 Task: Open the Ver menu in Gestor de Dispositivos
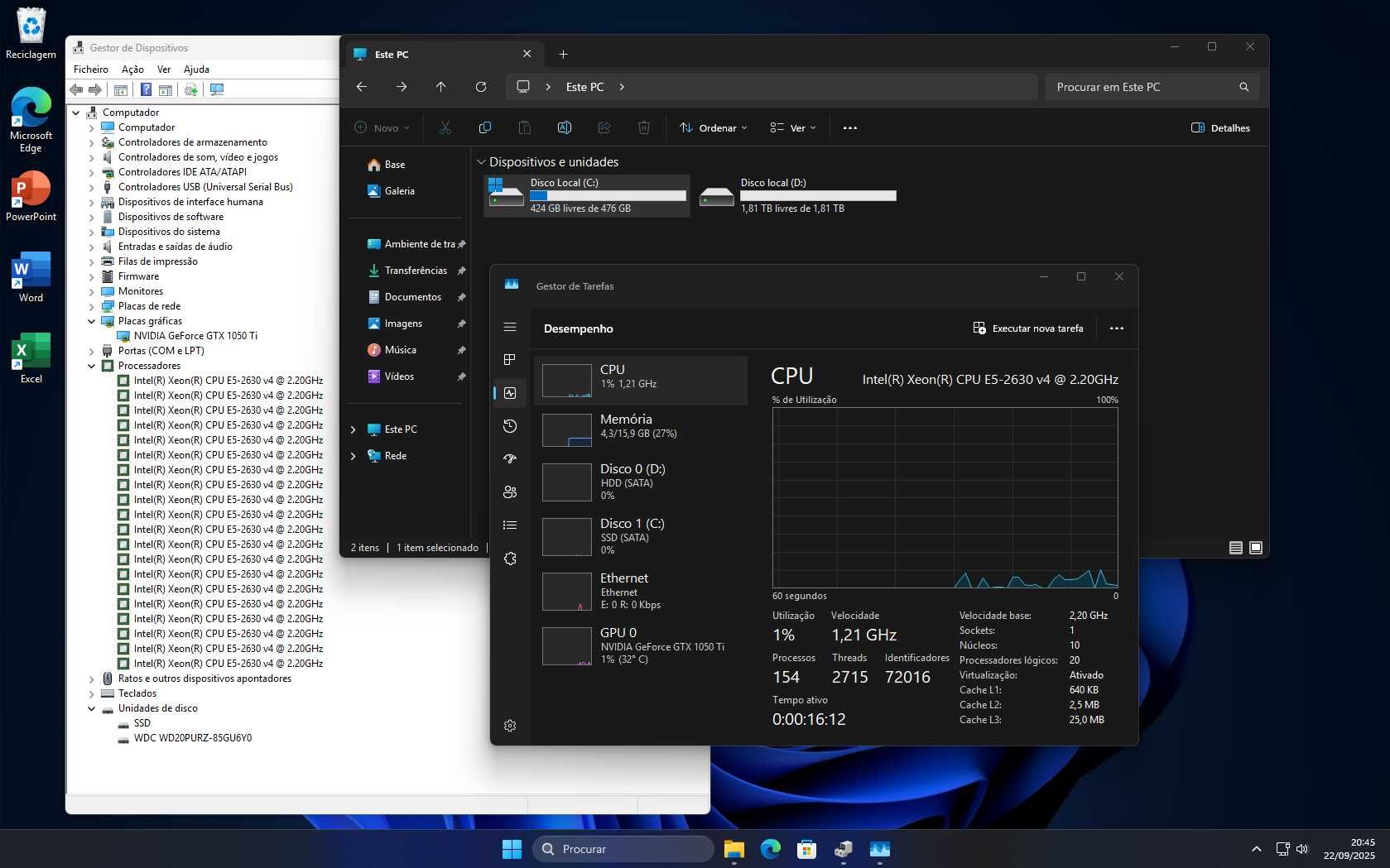click(x=164, y=70)
